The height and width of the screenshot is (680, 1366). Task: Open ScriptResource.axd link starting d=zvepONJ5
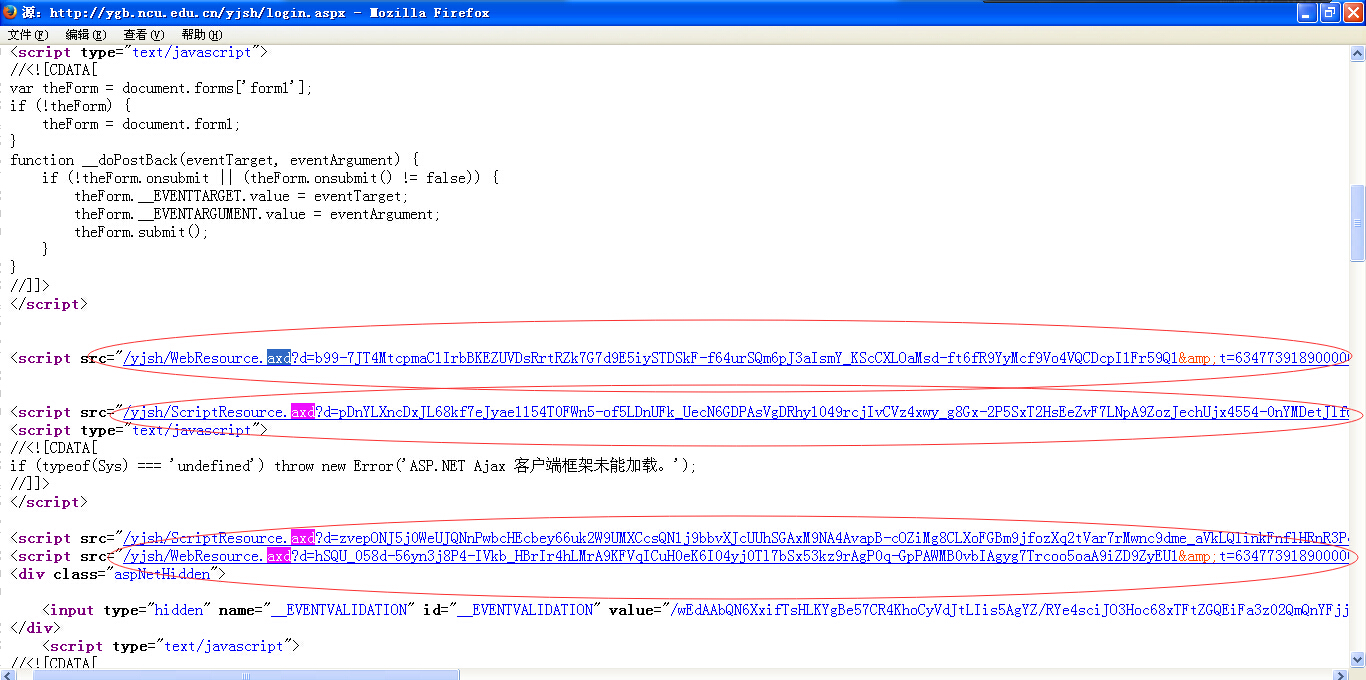point(736,538)
